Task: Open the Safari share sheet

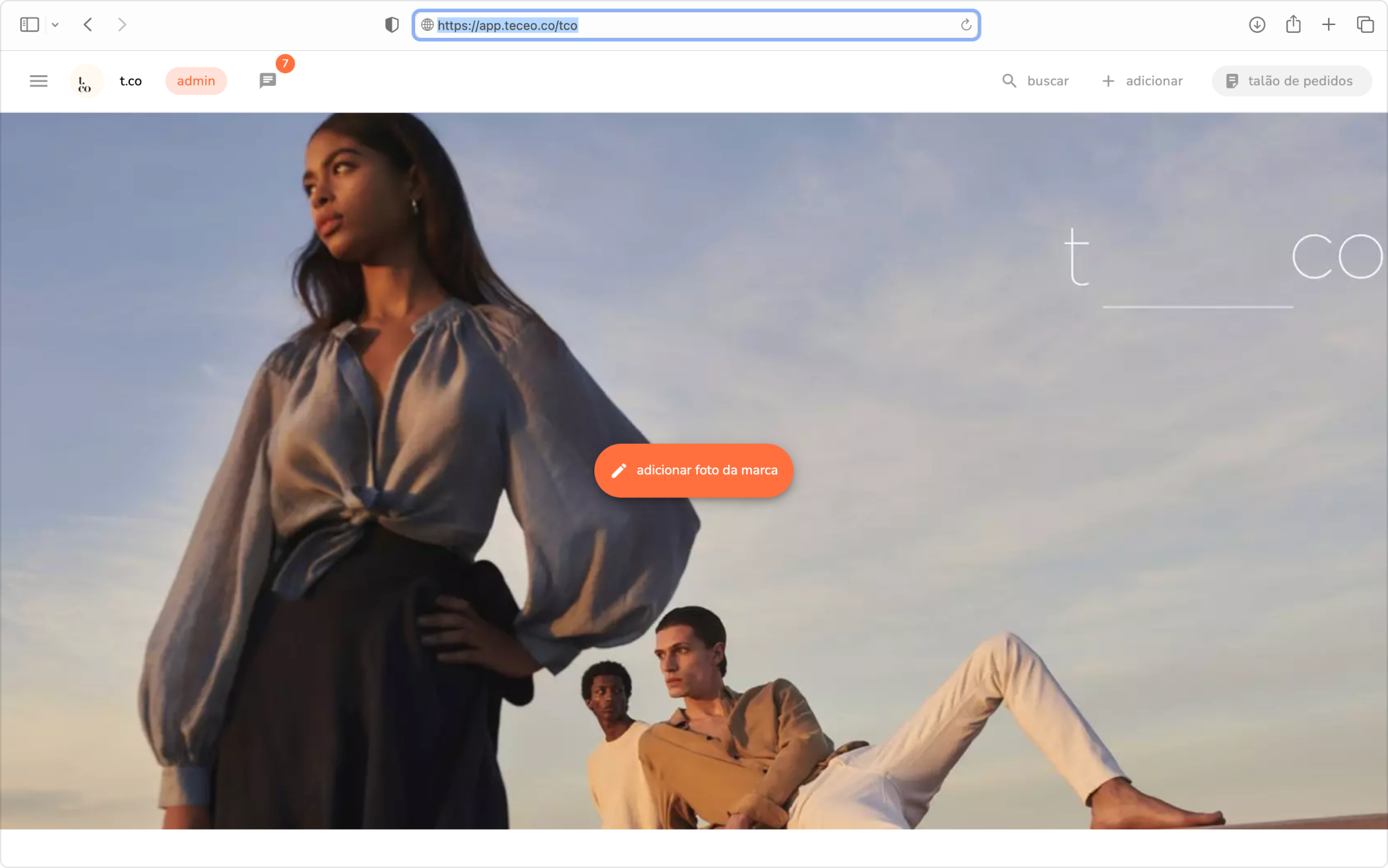Action: (1293, 25)
